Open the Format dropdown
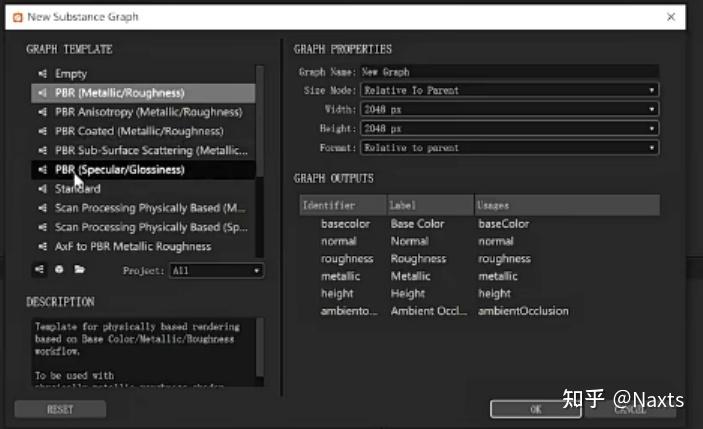 coord(510,148)
